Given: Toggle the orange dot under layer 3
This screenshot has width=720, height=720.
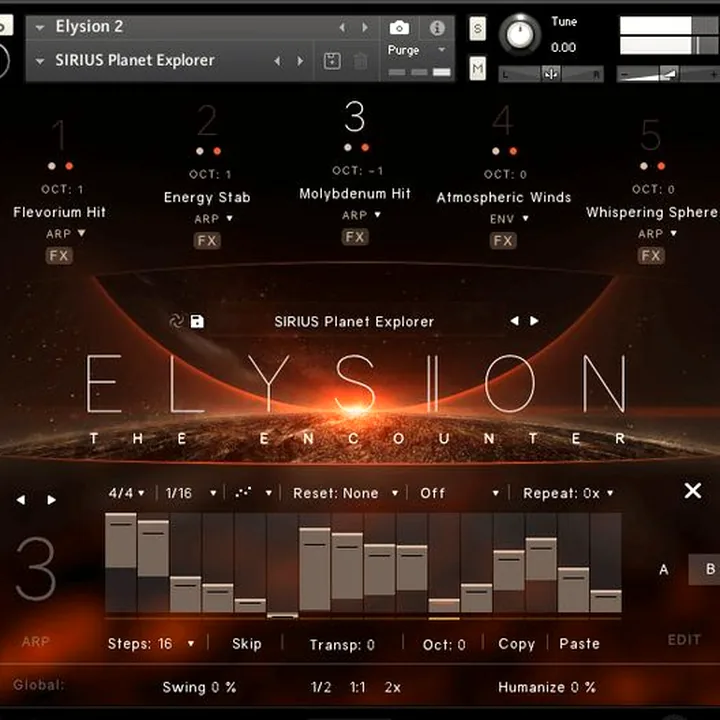Looking at the screenshot, I should (x=365, y=147).
